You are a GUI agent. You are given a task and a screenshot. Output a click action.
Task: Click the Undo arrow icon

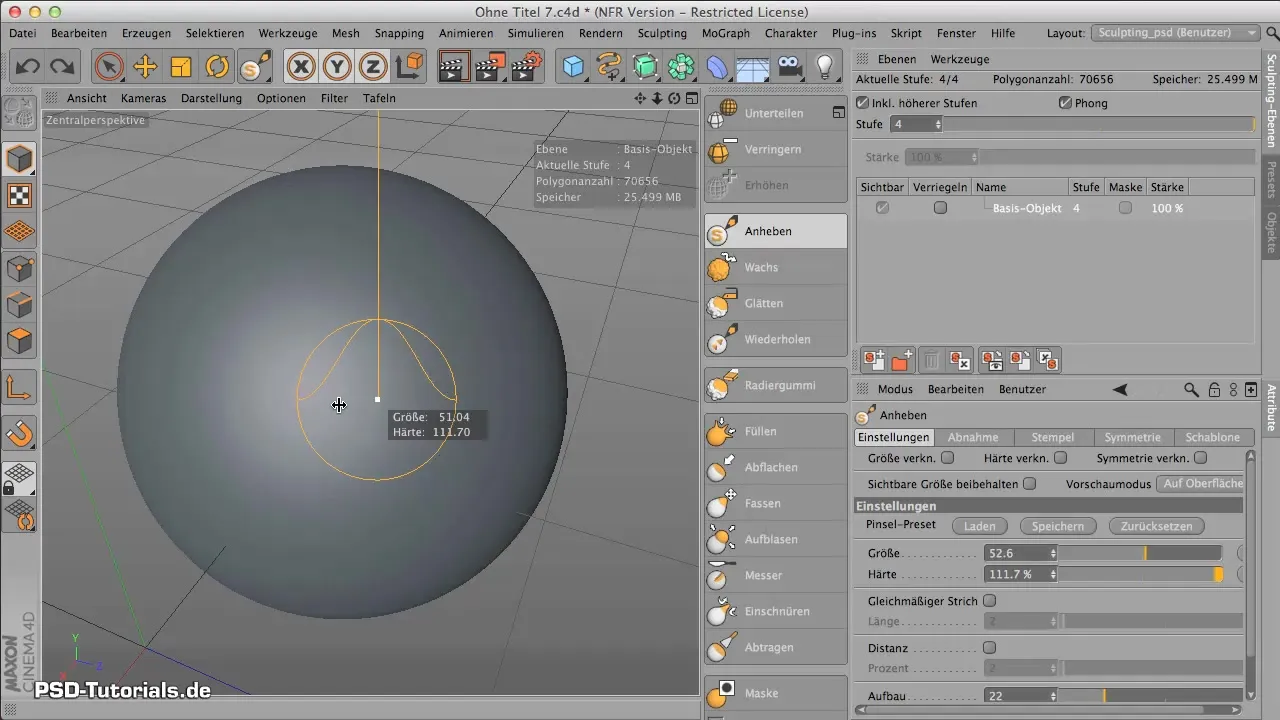27,67
